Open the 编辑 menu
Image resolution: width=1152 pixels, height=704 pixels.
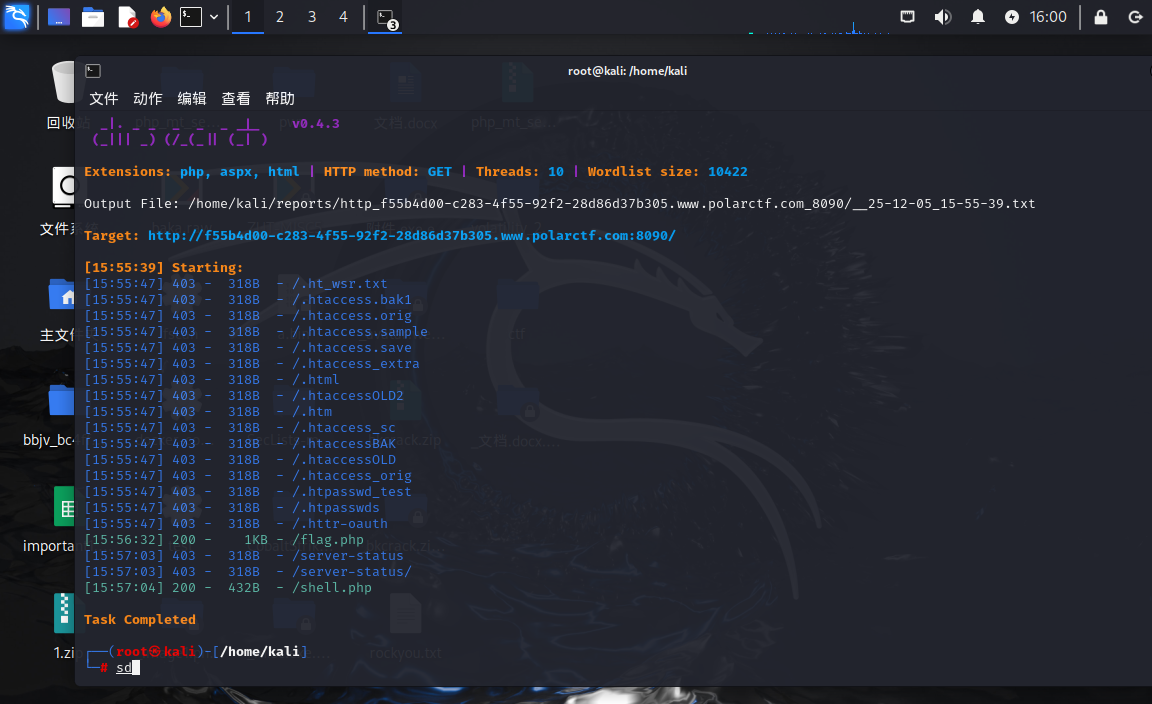click(192, 98)
